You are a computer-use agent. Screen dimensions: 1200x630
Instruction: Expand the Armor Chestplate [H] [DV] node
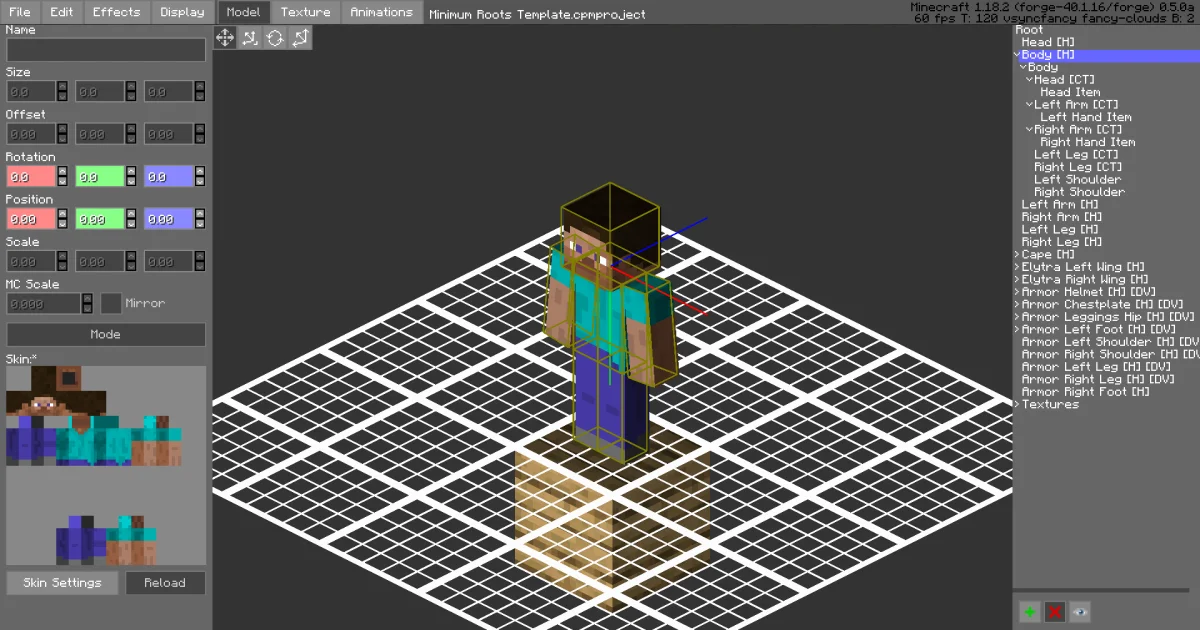click(1017, 305)
